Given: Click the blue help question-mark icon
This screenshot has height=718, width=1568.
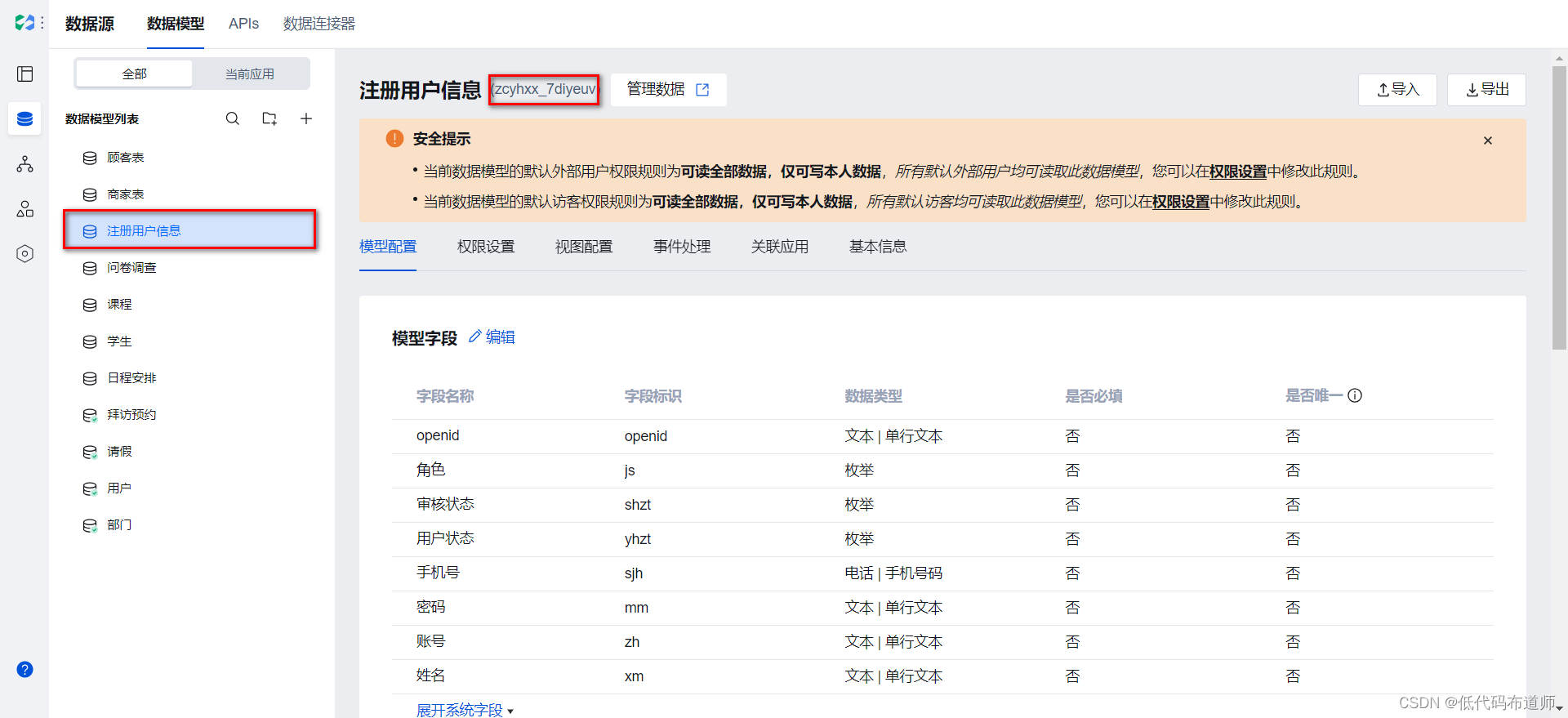Looking at the screenshot, I should click(x=25, y=670).
